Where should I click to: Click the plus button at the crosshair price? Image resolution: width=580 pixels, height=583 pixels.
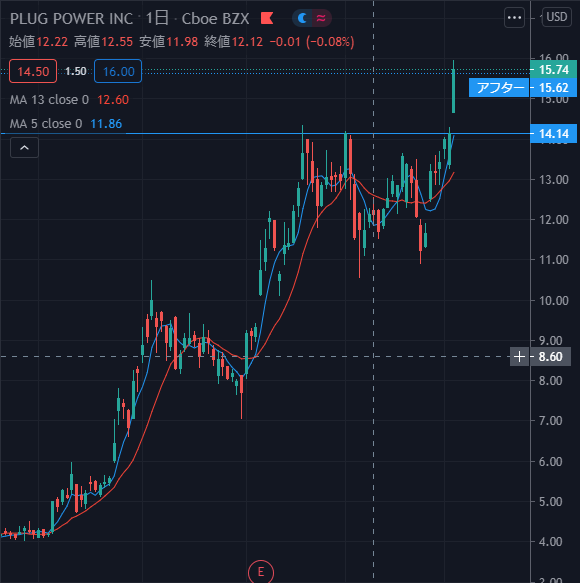tap(519, 357)
